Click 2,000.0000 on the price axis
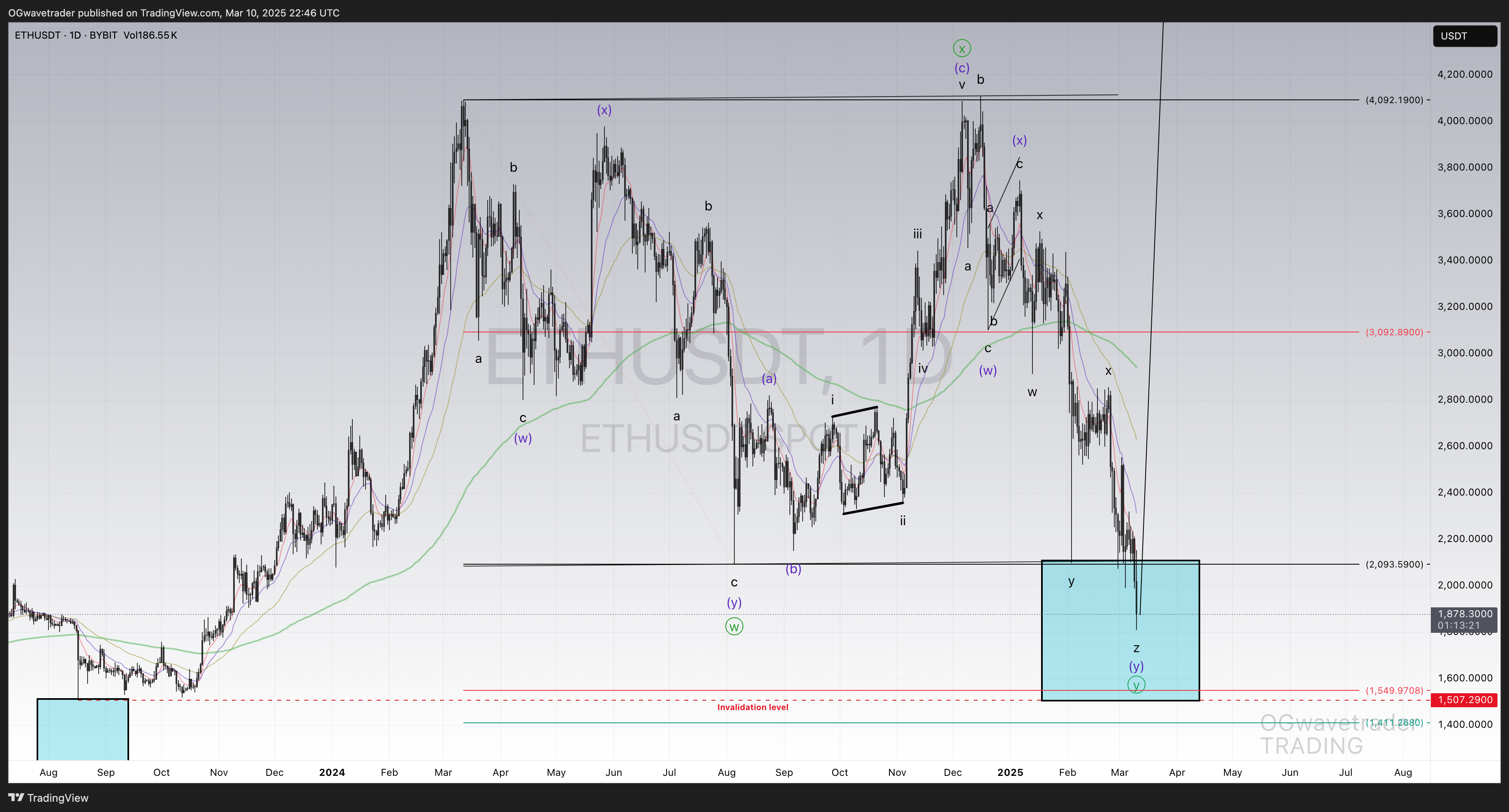The image size is (1509, 812). [1465, 585]
